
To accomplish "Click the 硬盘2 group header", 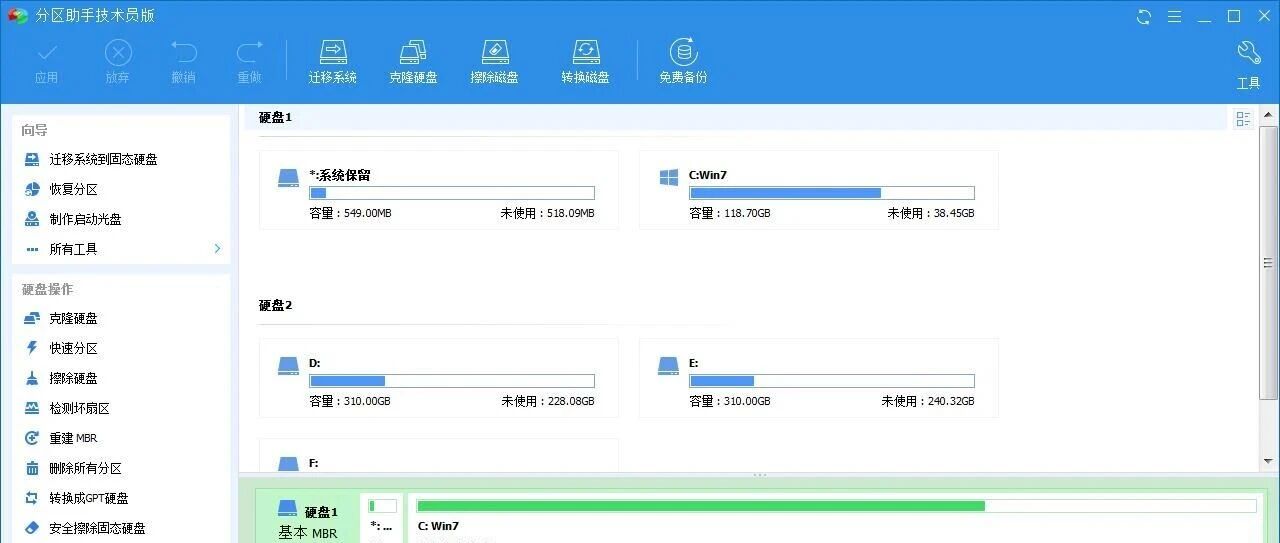I will pyautogui.click(x=275, y=305).
